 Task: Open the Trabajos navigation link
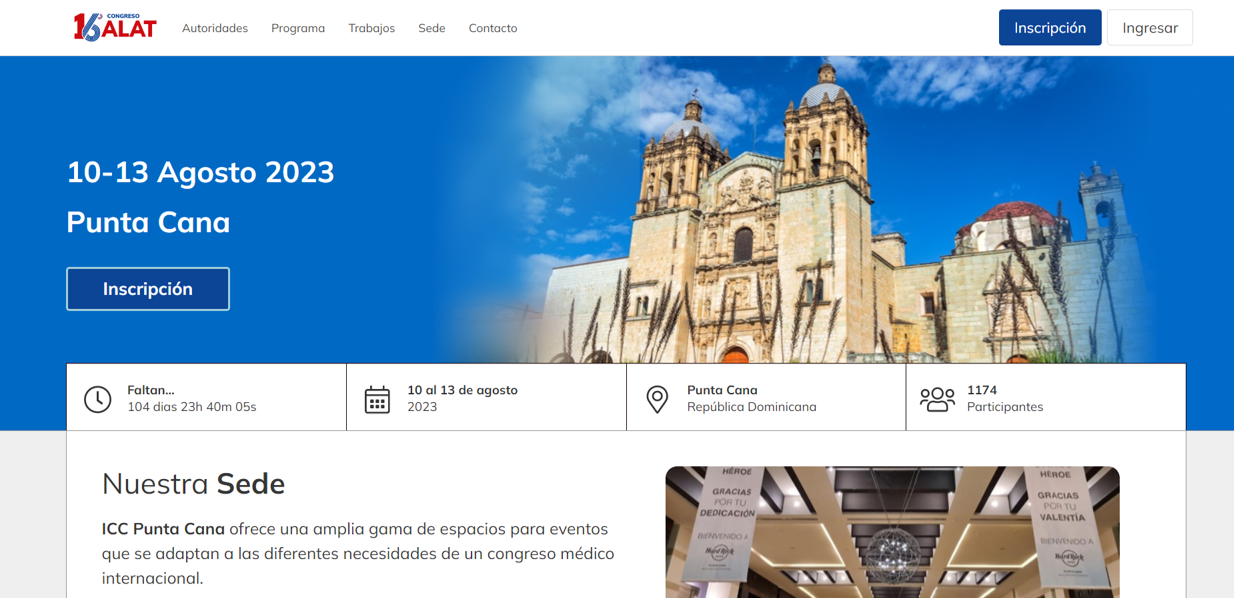tap(371, 28)
